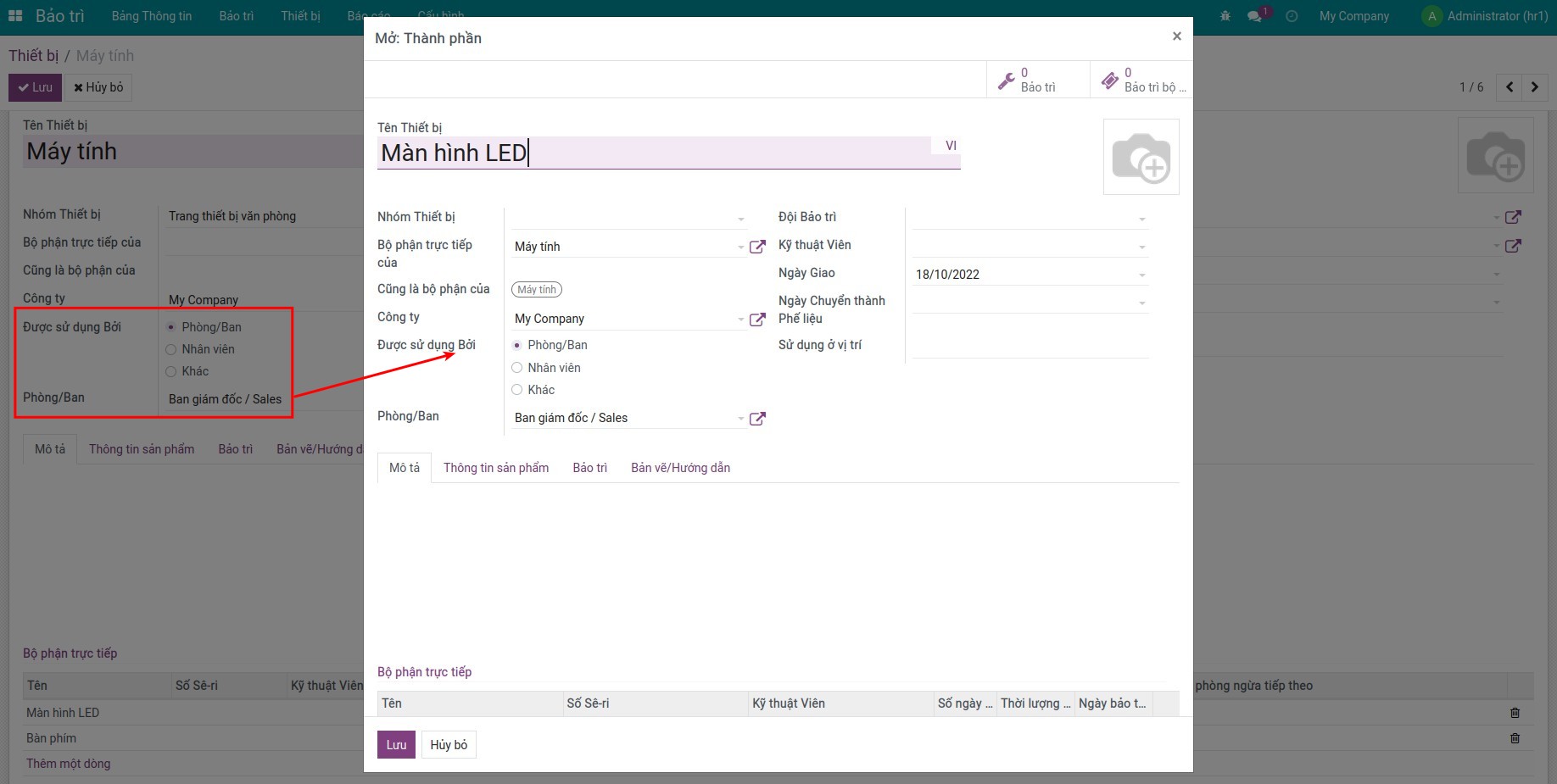This screenshot has width=1557, height=784.
Task: Select the Khác radio option in dialog
Action: click(517, 390)
